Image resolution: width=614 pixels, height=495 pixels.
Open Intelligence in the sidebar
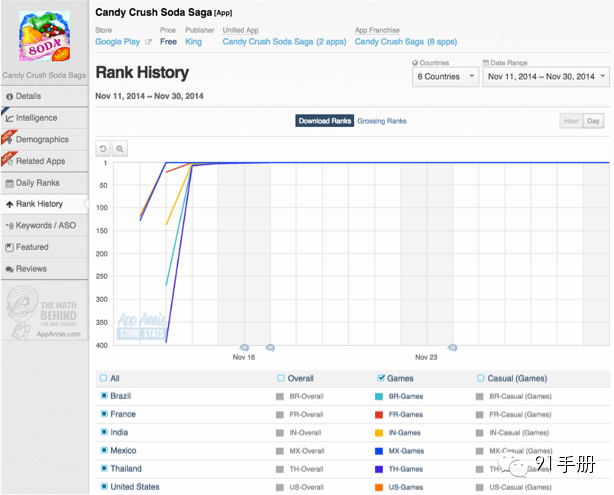(44, 118)
